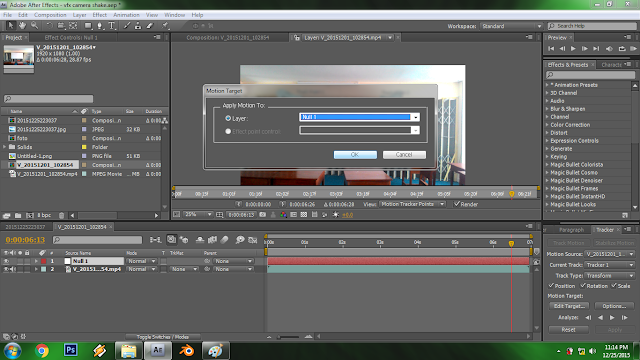This screenshot has width=640, height=360.
Task: Open the Animation menu
Action: click(126, 15)
